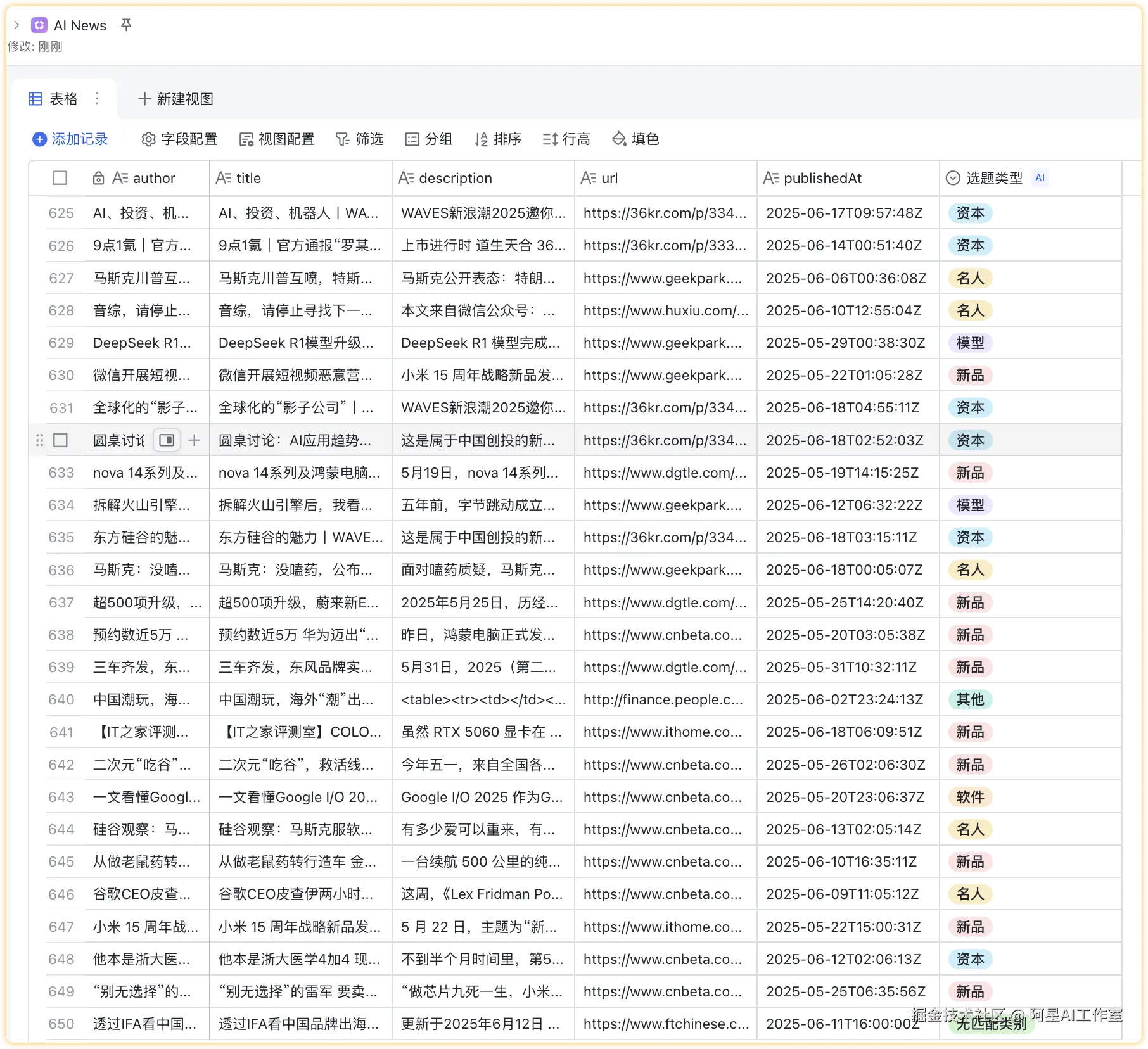Adjust 行高 row height
The image size is (1148, 1049).
(566, 139)
